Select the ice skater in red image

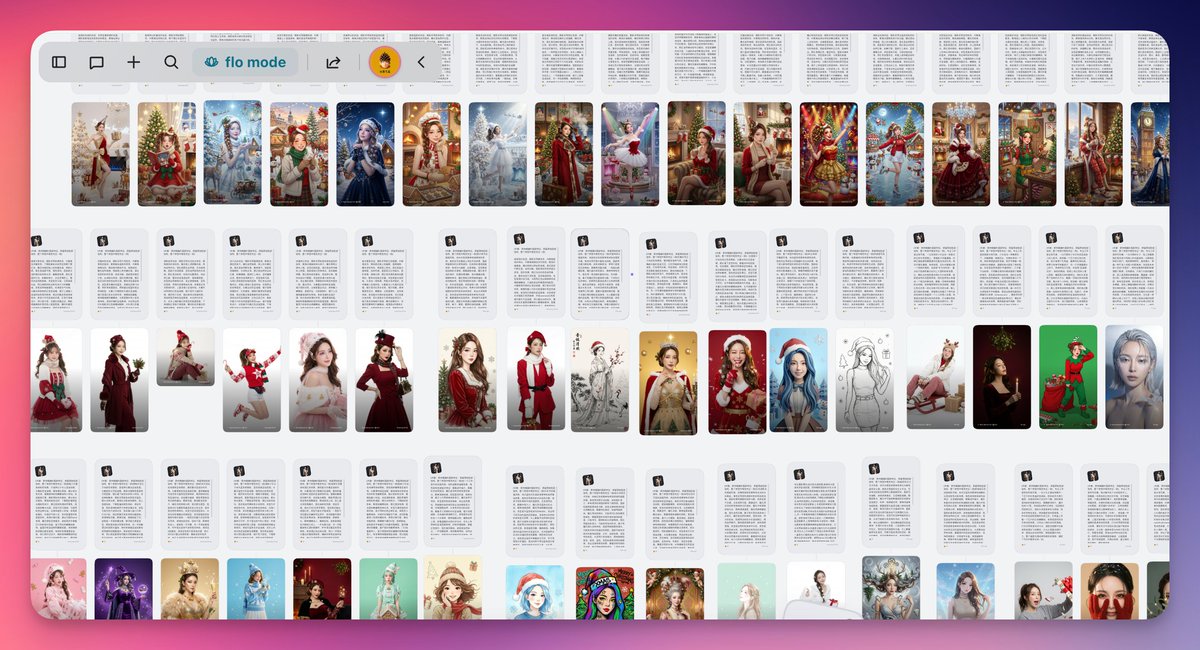pos(894,153)
